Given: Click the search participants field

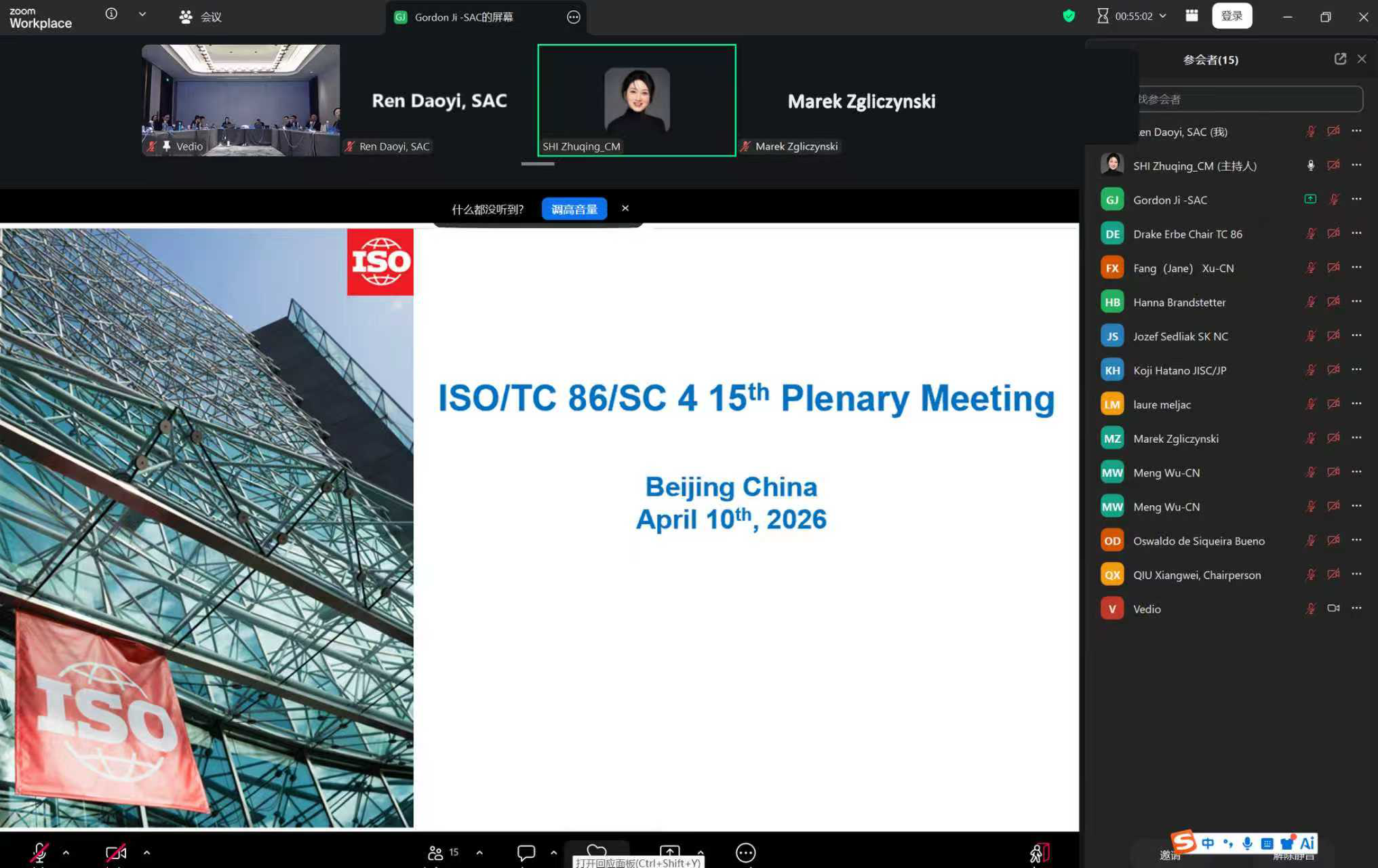Looking at the screenshot, I should point(1248,99).
